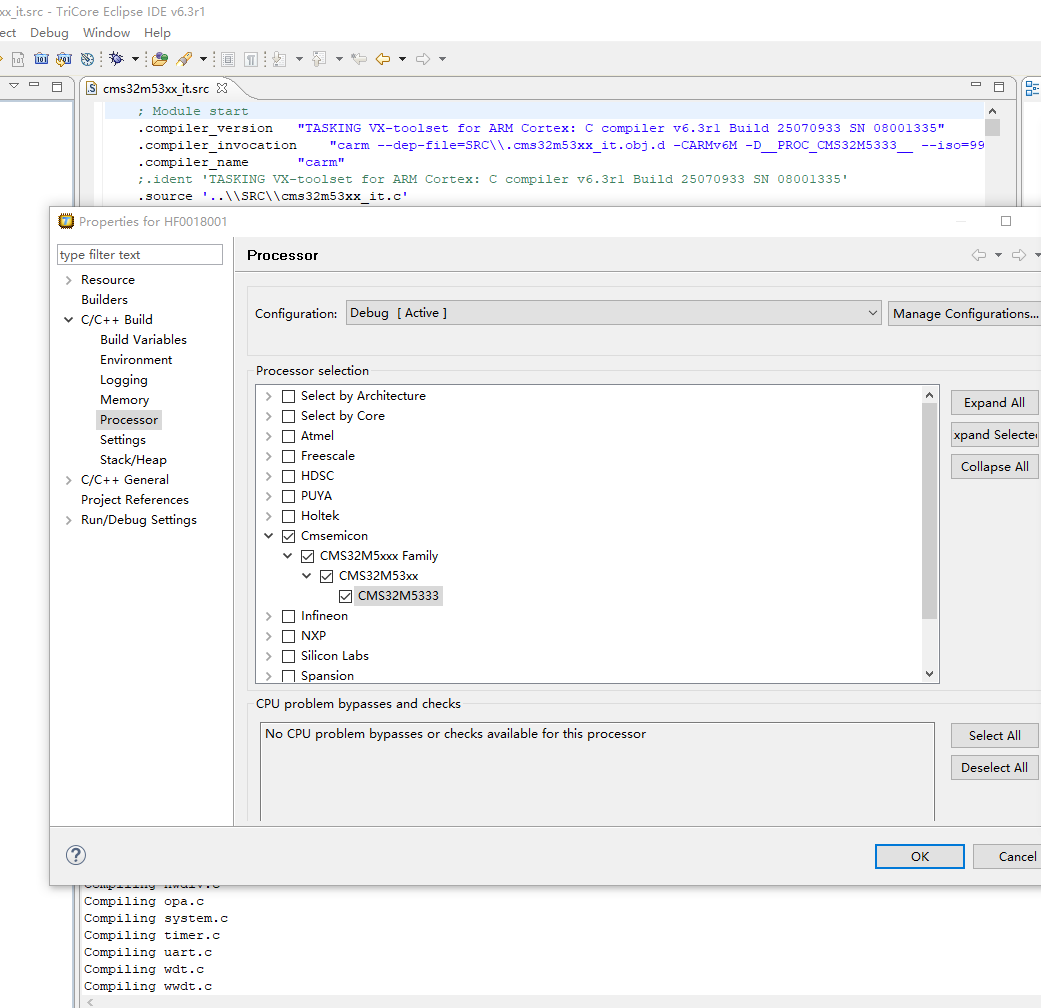
Task: Click the Debug bug icon in the toolbar
Action: (117, 58)
